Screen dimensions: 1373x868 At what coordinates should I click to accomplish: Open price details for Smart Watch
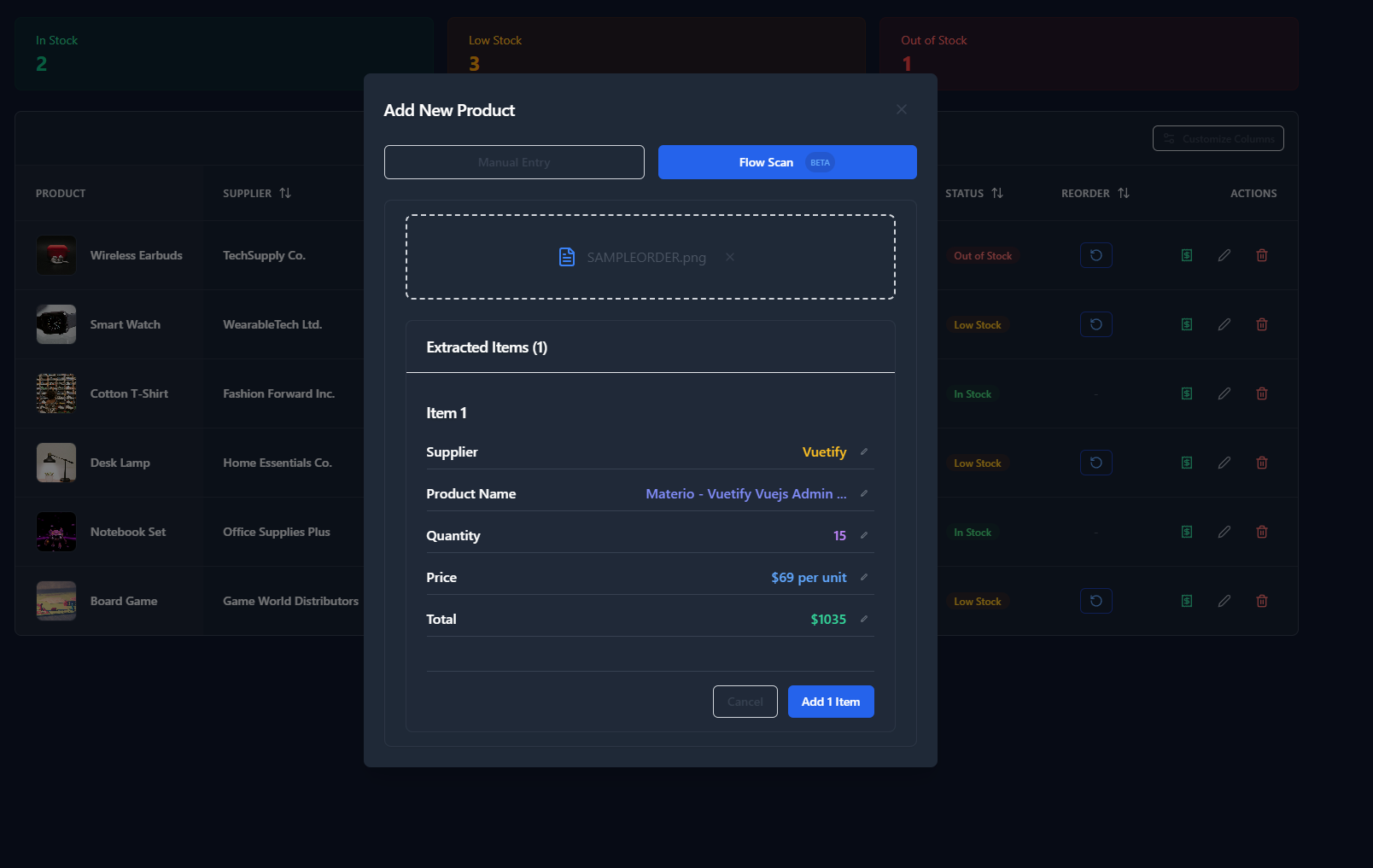tap(1186, 324)
